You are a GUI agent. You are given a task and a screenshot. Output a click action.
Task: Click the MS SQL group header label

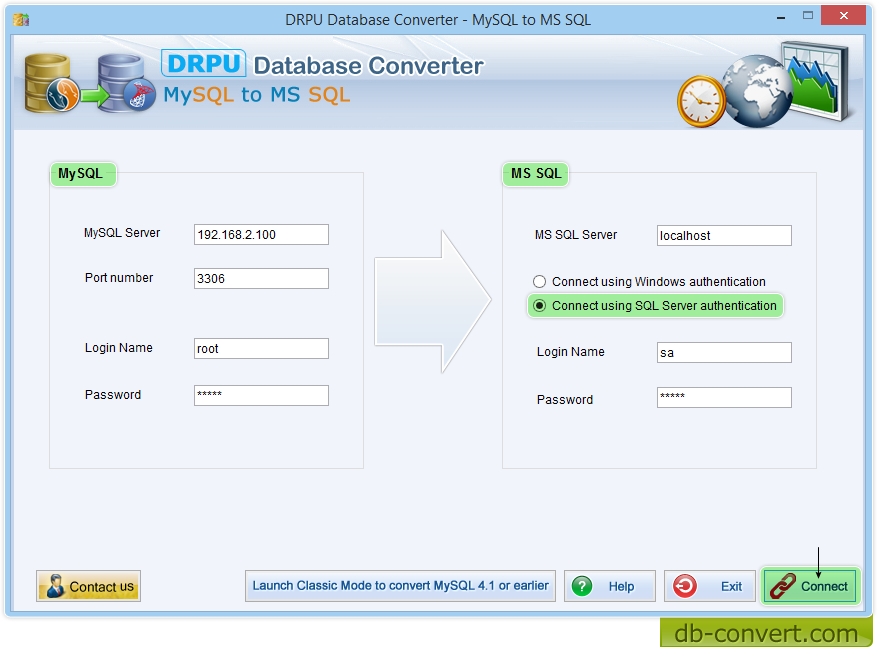point(536,173)
